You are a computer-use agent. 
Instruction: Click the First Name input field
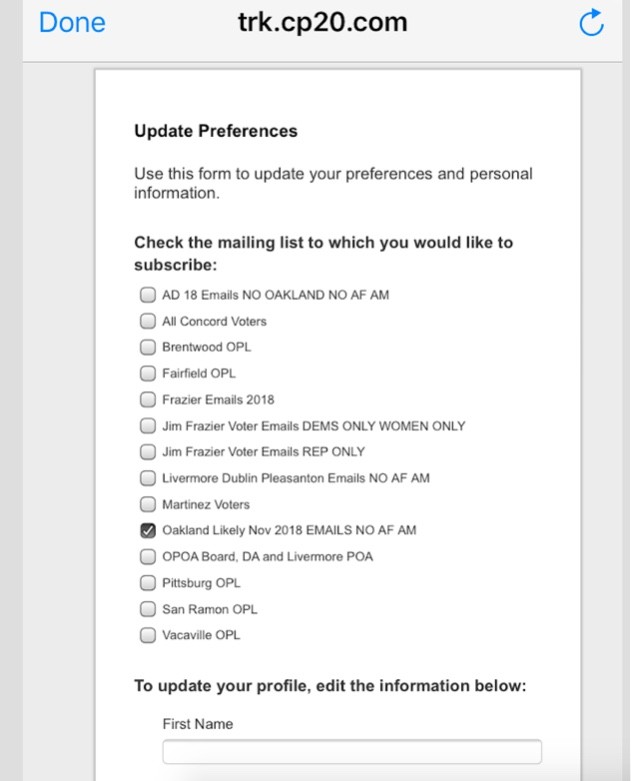pos(352,752)
